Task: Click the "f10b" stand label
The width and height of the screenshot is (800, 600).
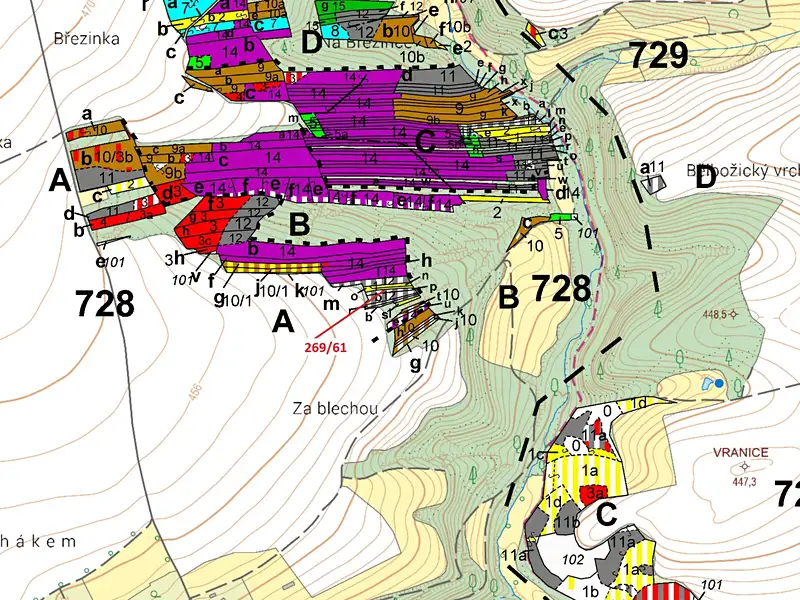Action: (x=454, y=27)
